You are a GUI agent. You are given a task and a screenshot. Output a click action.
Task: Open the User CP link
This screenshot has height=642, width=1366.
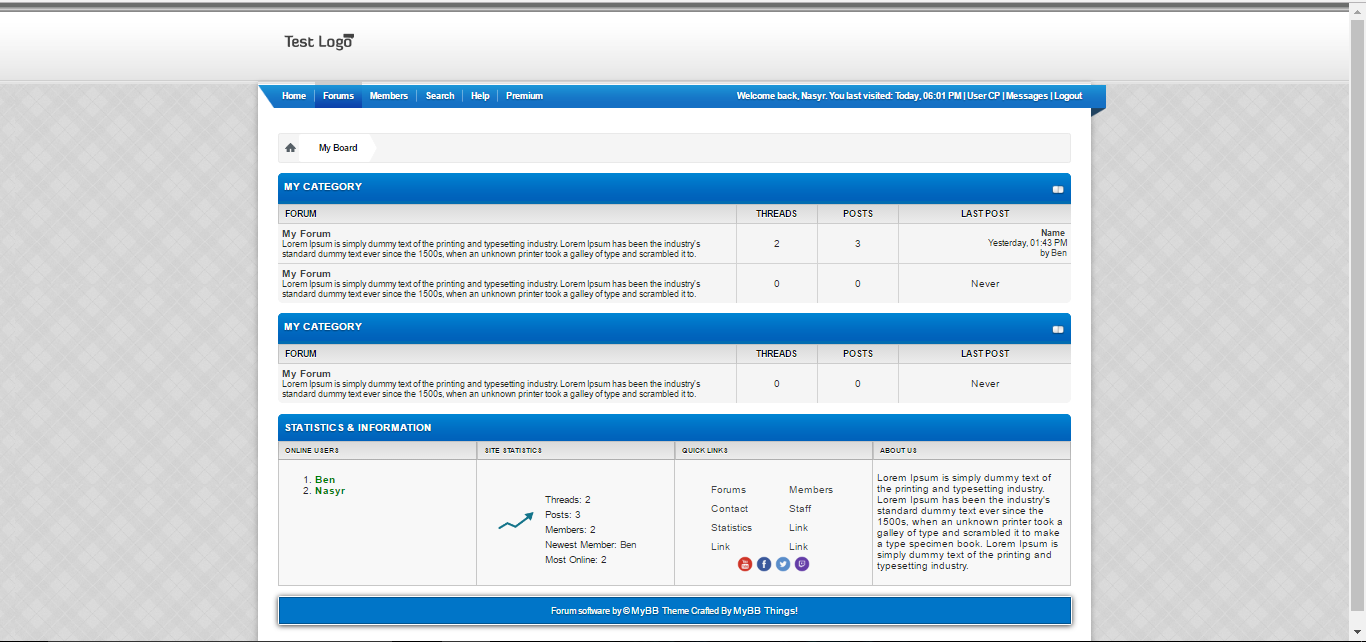click(983, 96)
